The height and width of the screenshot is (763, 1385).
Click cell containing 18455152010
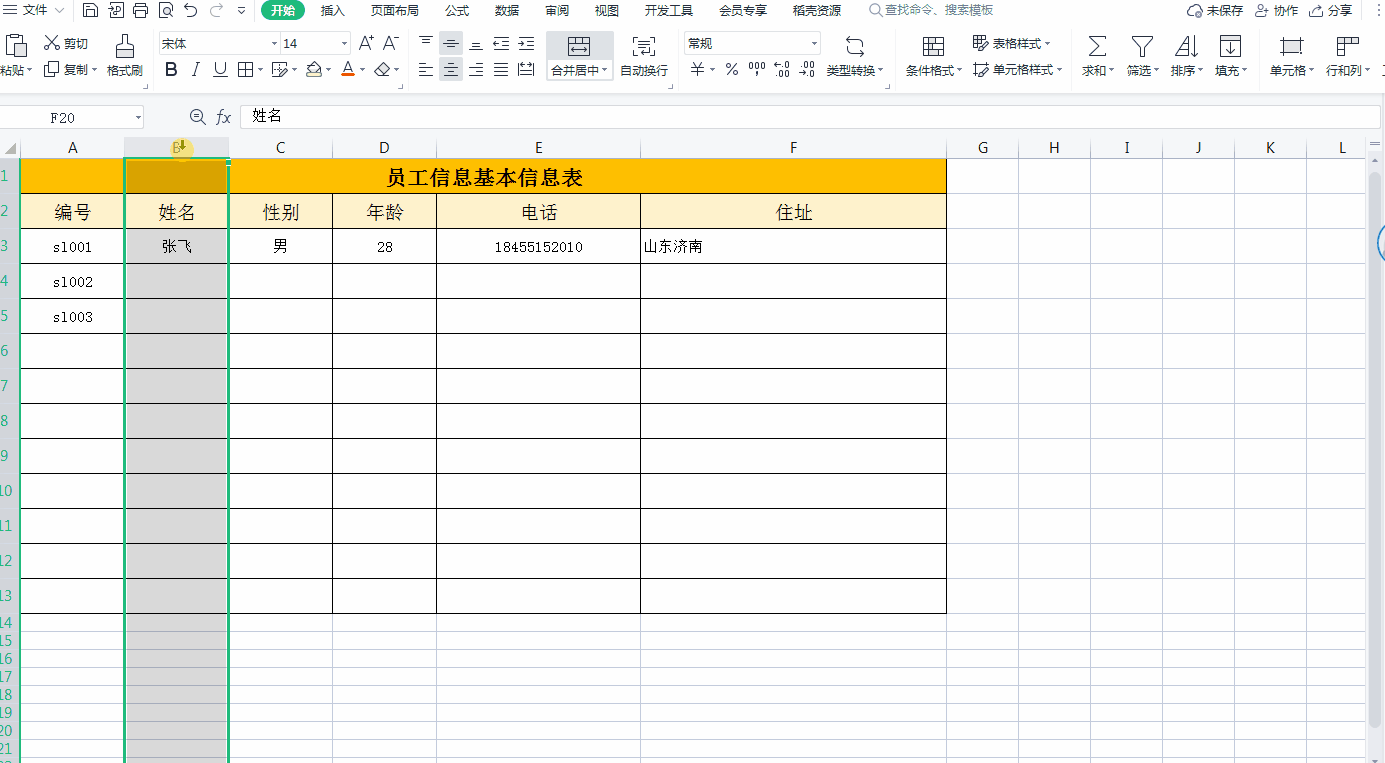(538, 246)
